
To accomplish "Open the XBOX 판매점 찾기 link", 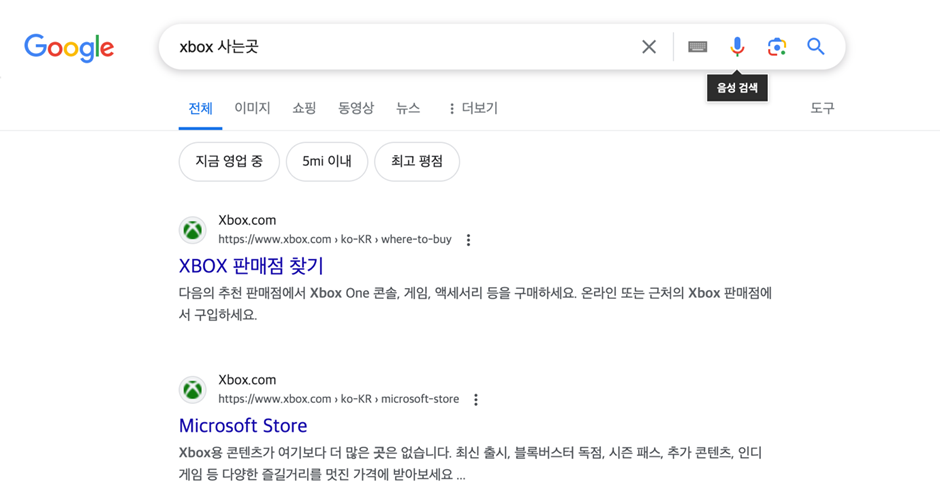I will 251,266.
